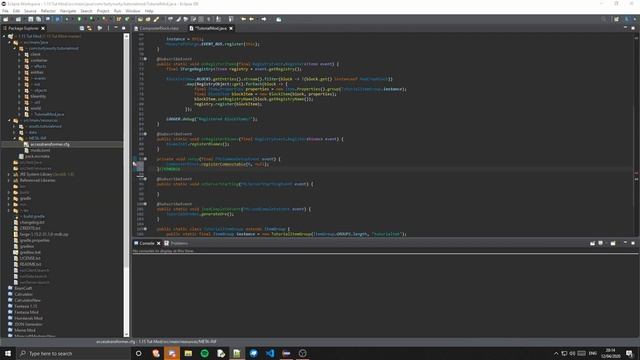This screenshot has width=640, height=360.
Task: Maximize the Package Explorer view
Action: tap(124, 28)
